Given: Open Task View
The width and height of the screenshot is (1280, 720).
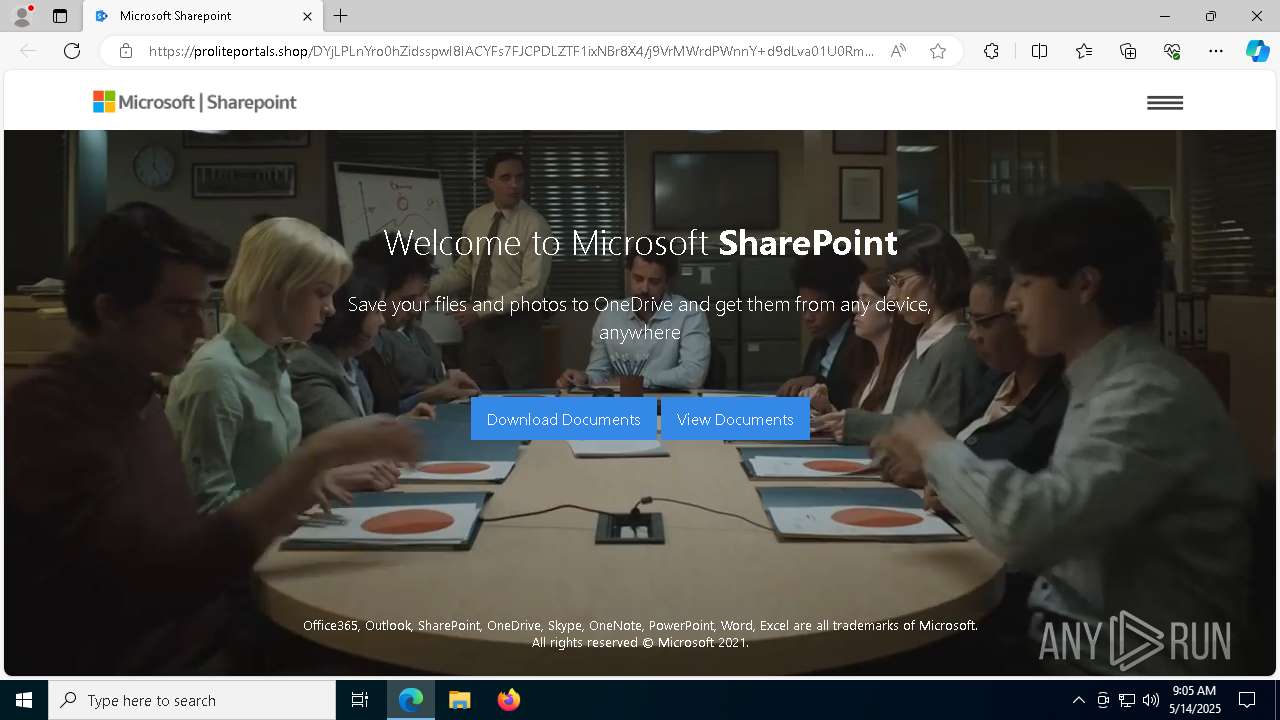Looking at the screenshot, I should (360, 700).
